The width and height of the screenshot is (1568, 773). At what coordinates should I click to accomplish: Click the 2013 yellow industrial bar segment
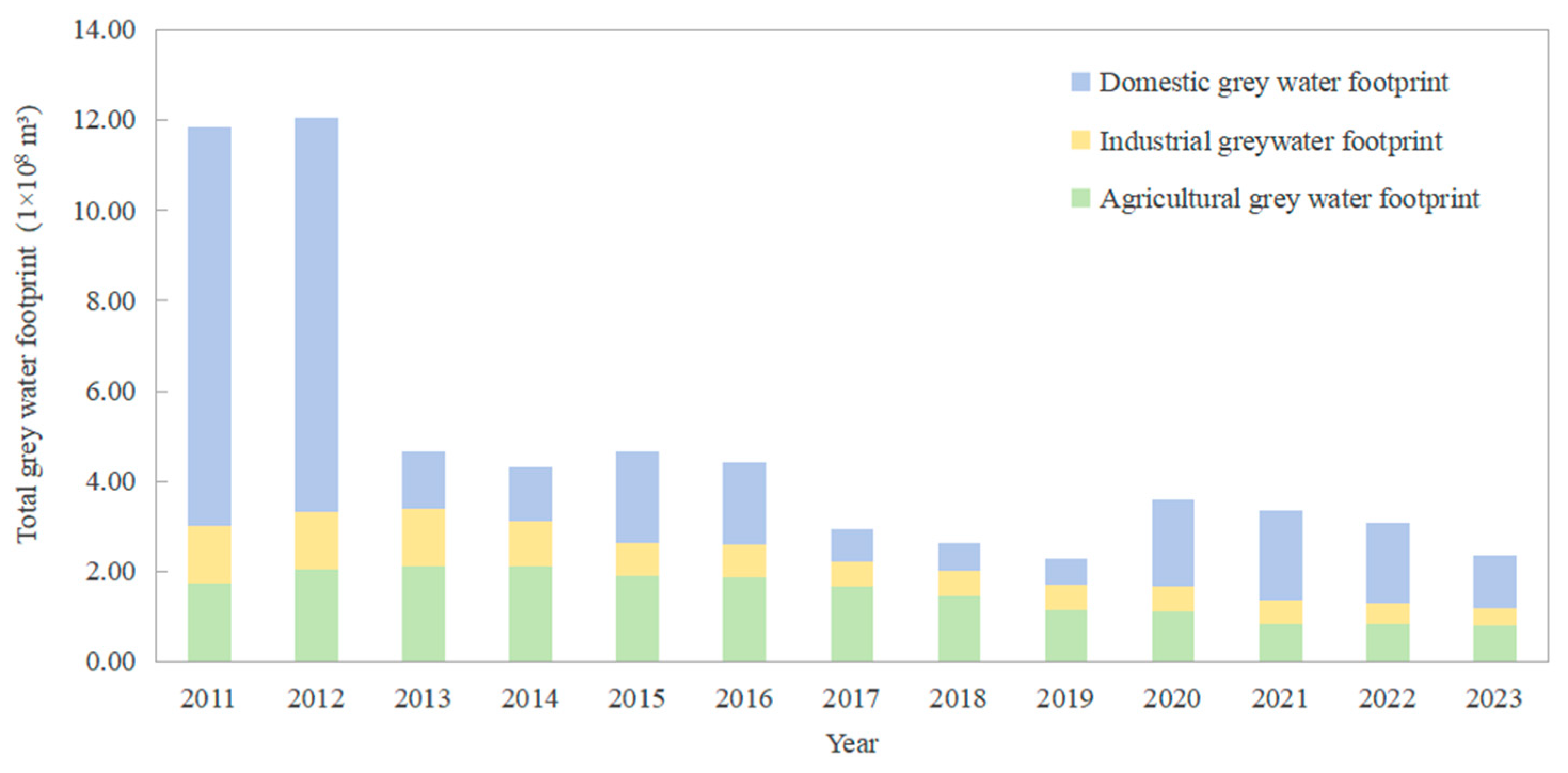[423, 537]
